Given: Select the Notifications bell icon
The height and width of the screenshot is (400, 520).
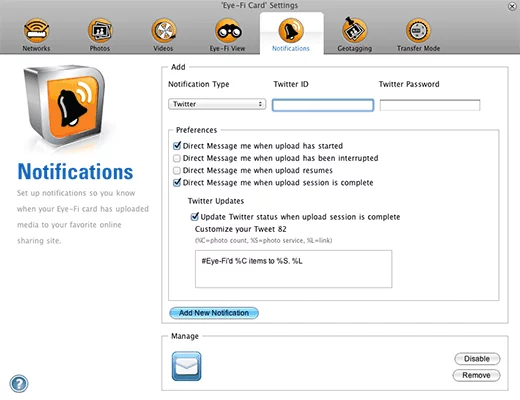Looking at the screenshot, I should click(291, 31).
